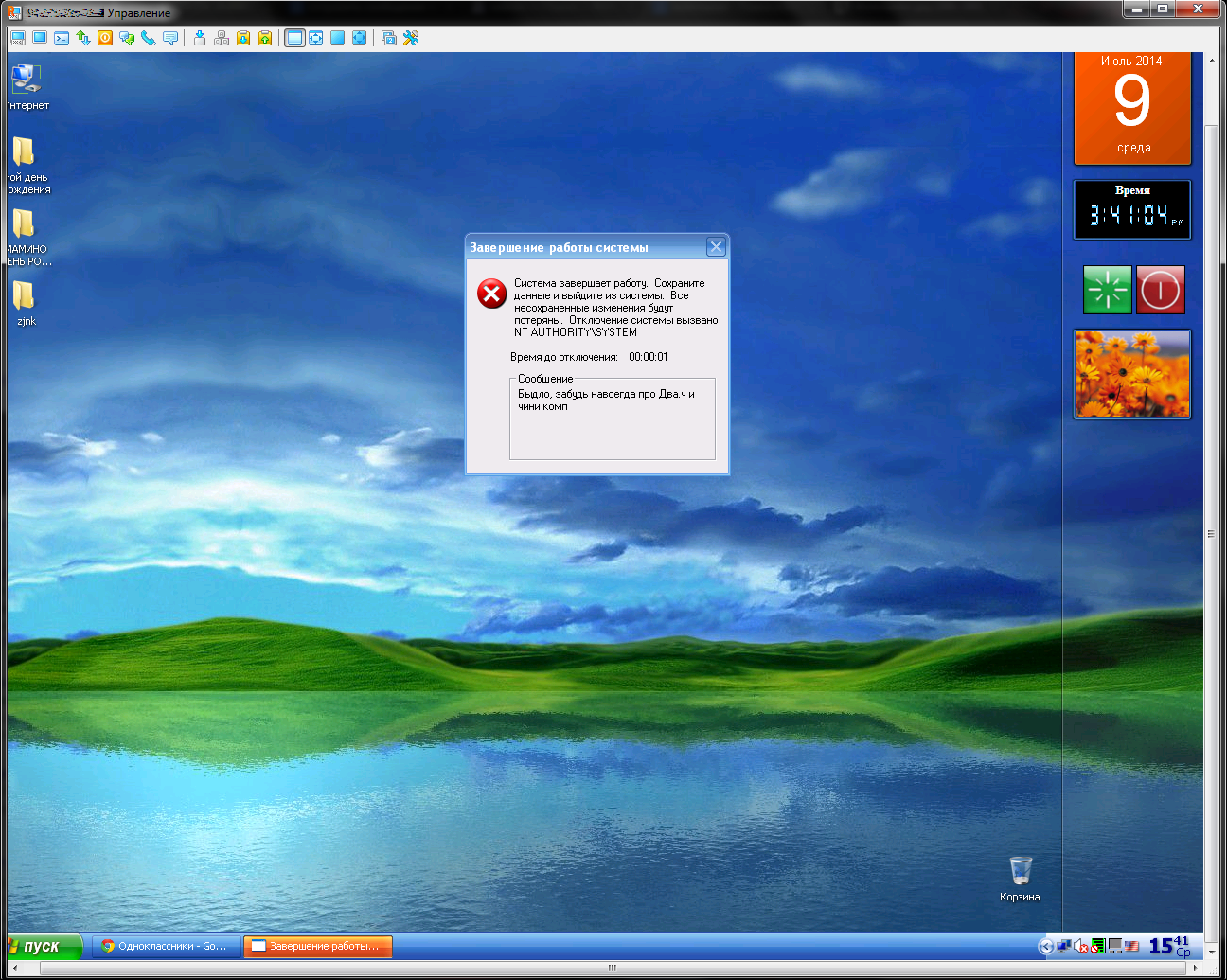Screen dimensions: 1227x980
Task: Click the green restart gadget button
Action: click(x=1108, y=289)
